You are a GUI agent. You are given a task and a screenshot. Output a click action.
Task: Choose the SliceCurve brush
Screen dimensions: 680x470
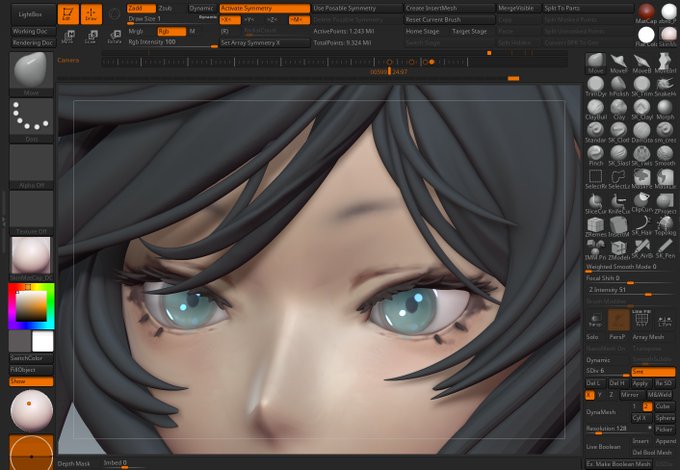click(595, 204)
